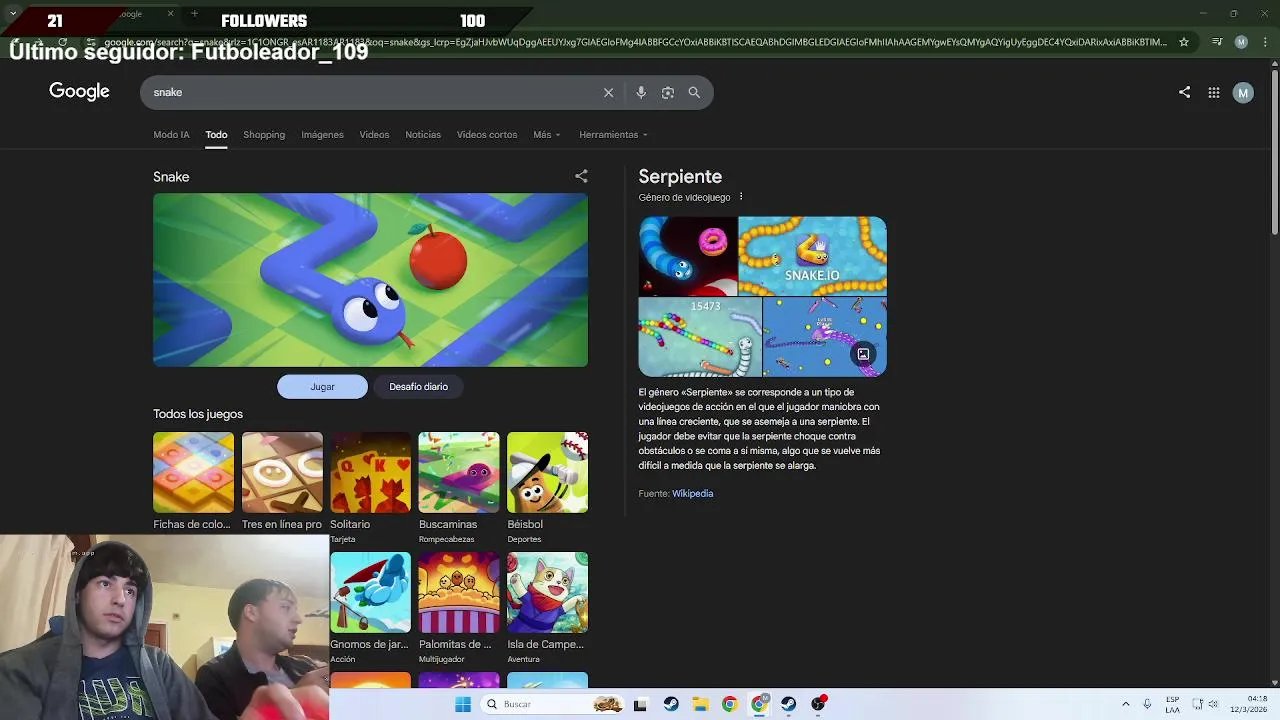The image size is (1280, 720).
Task: Open more images in Serpiente panel
Action: (863, 354)
